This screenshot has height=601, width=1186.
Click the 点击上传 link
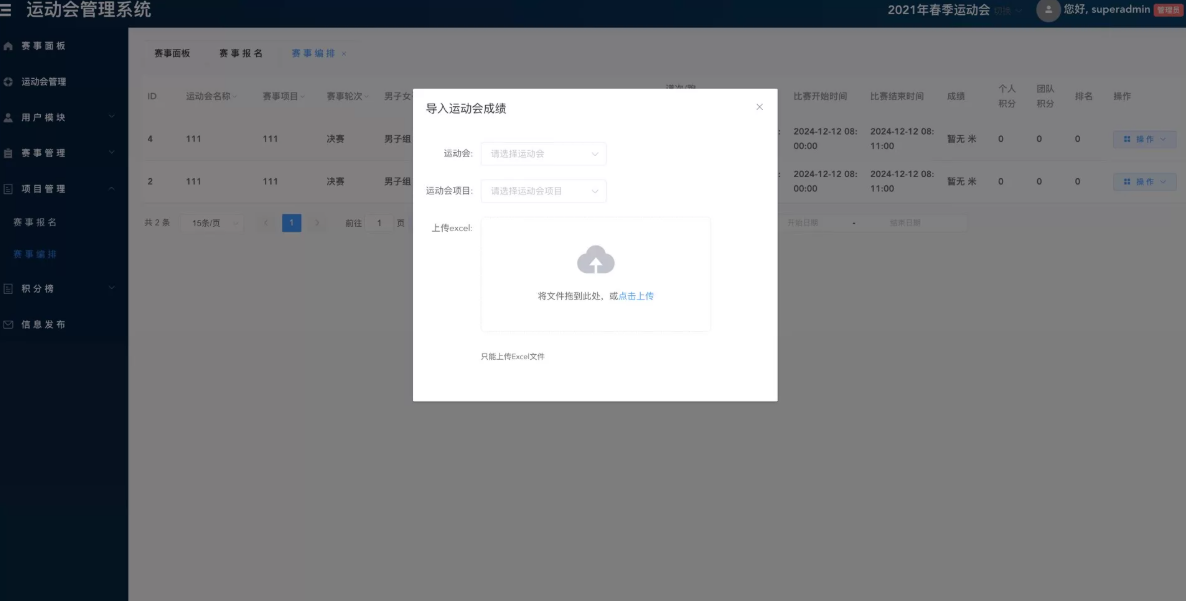click(x=636, y=296)
